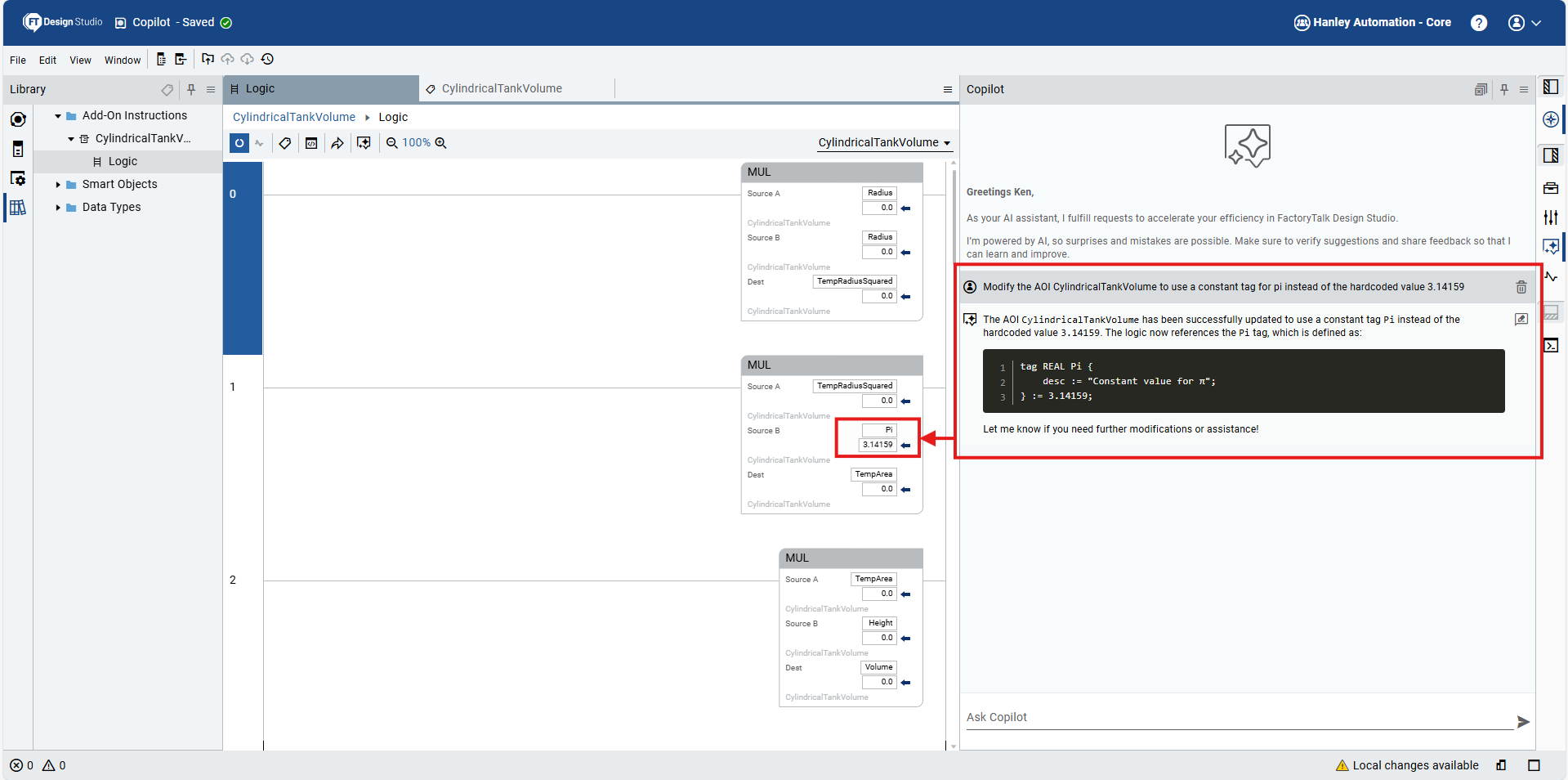Screen dimensions: 1568x780
Task: Pin the Library panel
Action: point(191,89)
